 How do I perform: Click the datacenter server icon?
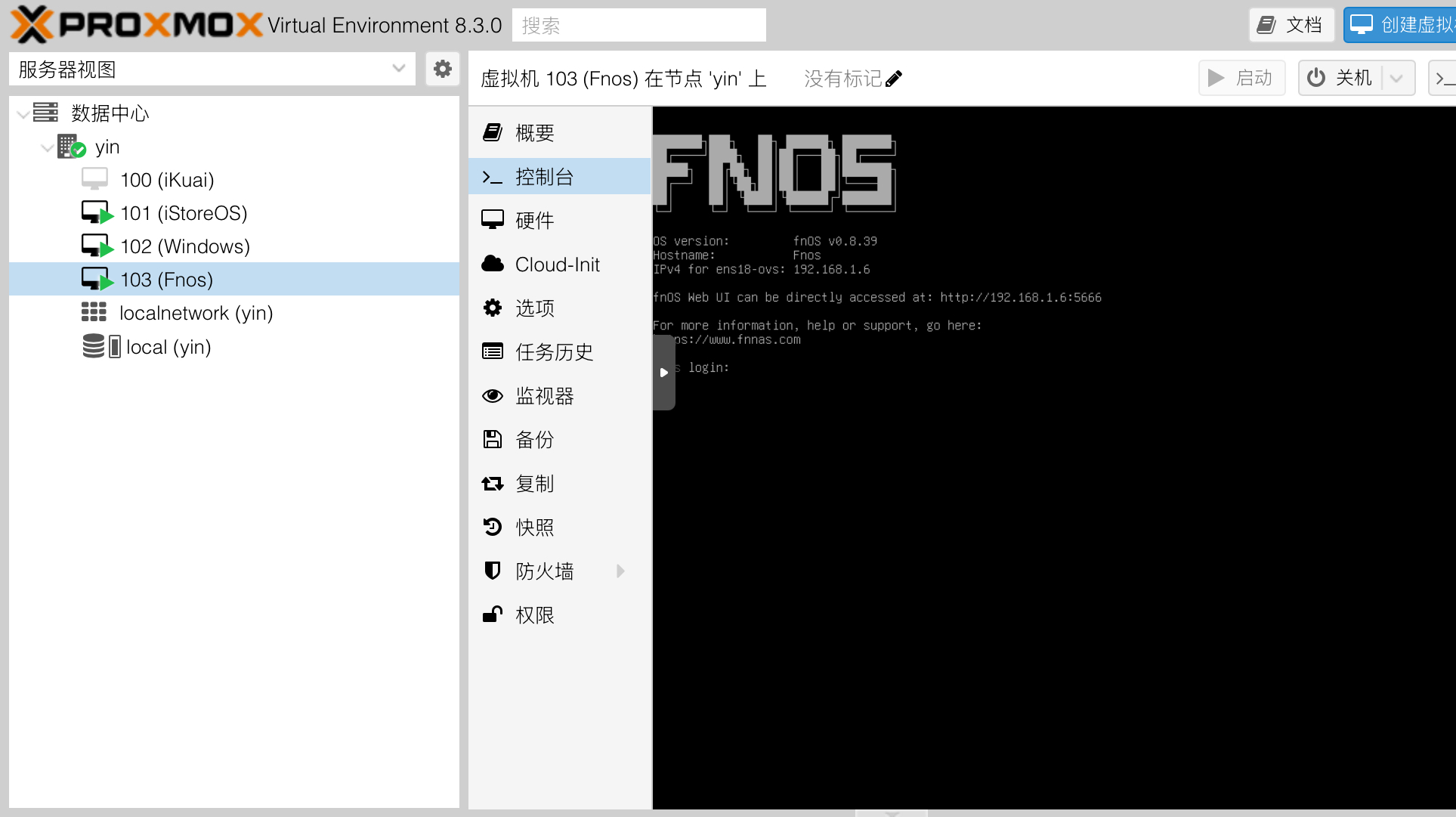click(x=45, y=113)
